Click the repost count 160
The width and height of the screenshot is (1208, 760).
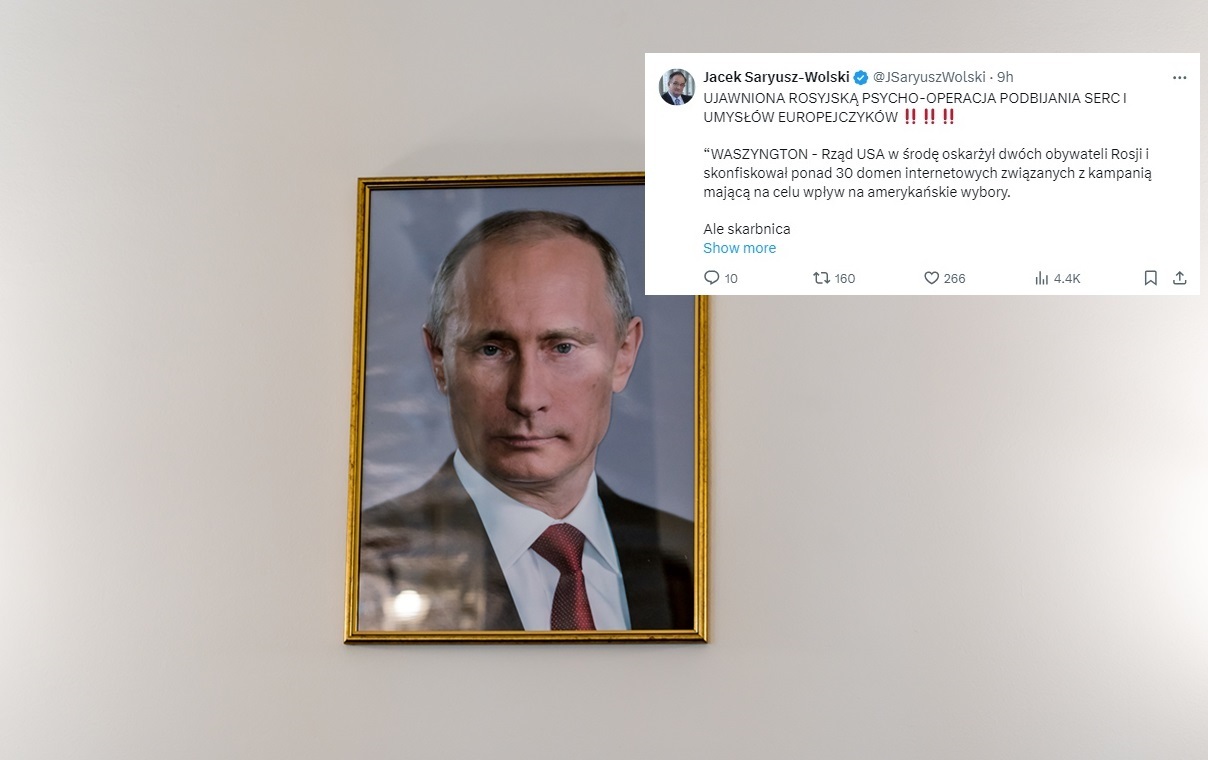845,279
